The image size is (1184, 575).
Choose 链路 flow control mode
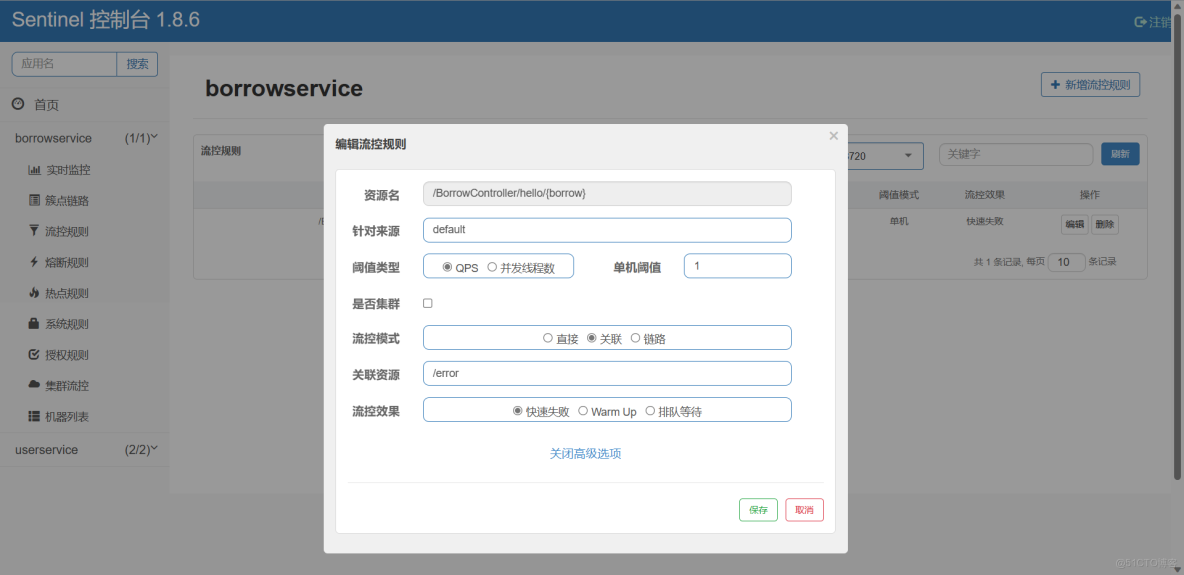point(635,338)
